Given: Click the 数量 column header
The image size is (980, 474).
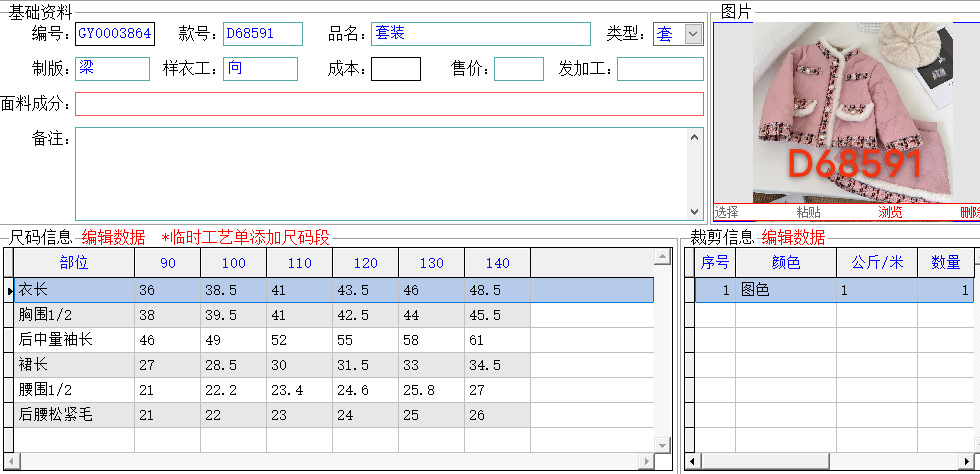Looking at the screenshot, I should pos(946,263).
